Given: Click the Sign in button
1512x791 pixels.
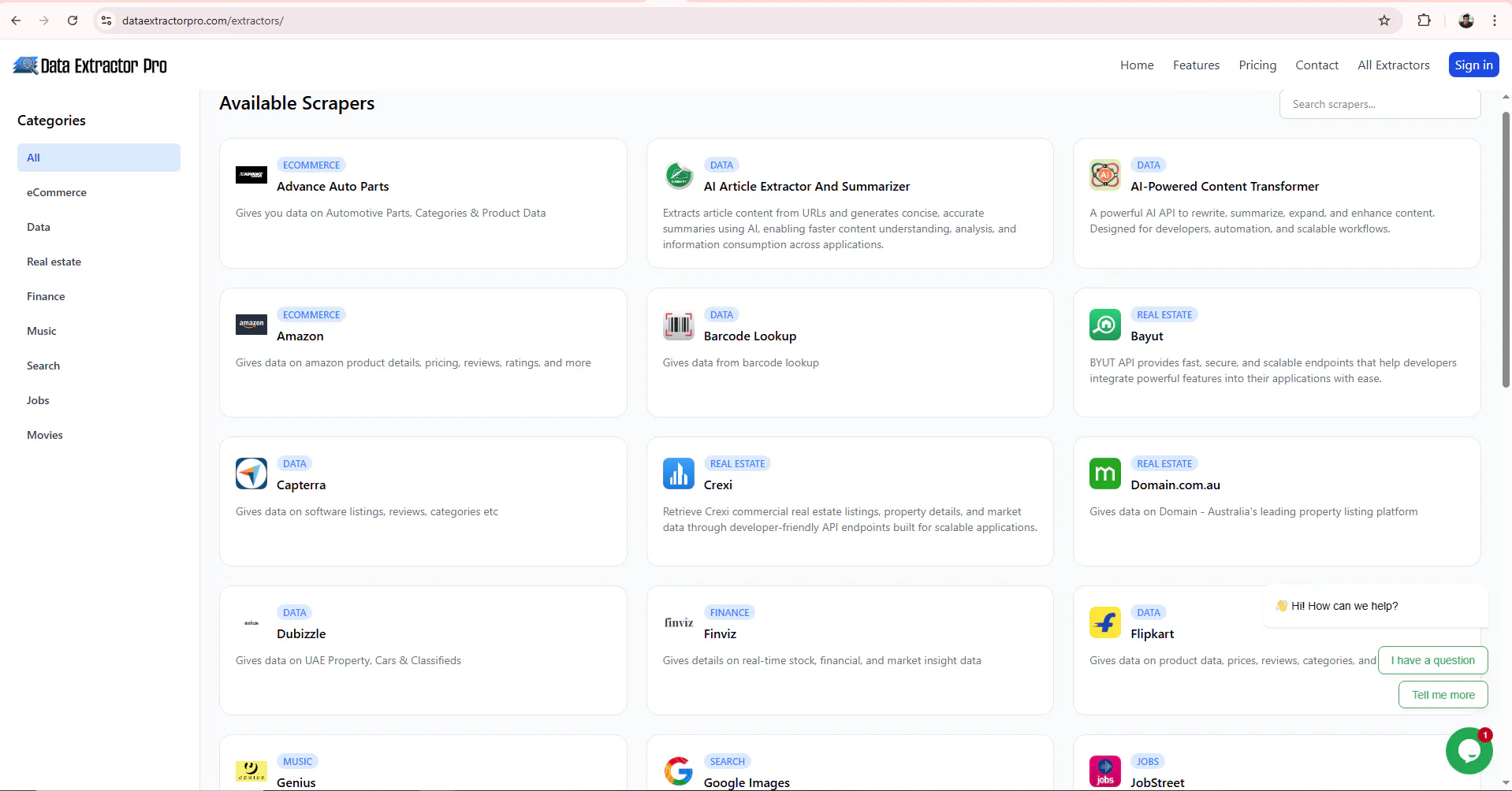Looking at the screenshot, I should pyautogui.click(x=1473, y=65).
